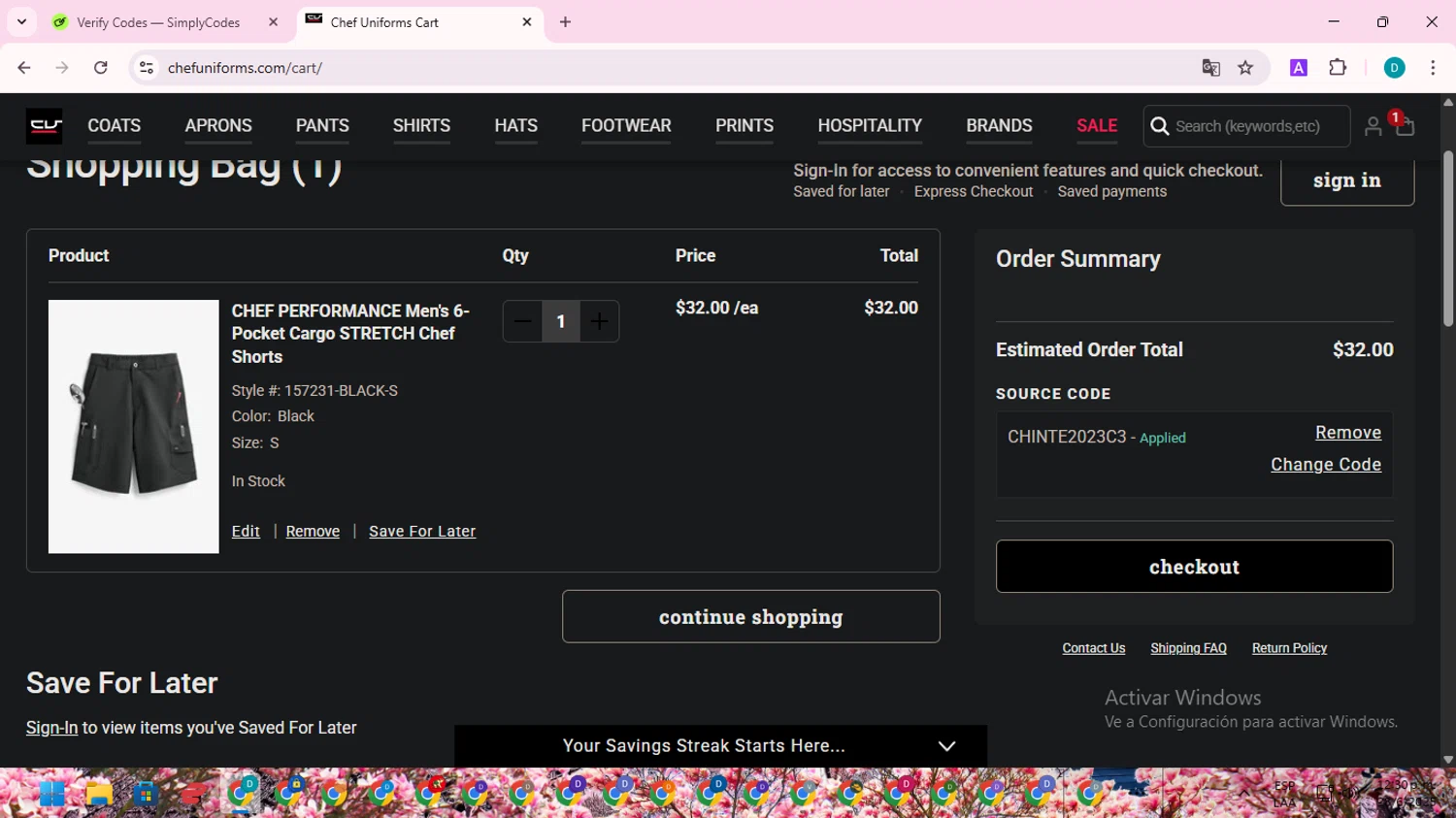Remove the Chef Shorts from cart

(313, 532)
